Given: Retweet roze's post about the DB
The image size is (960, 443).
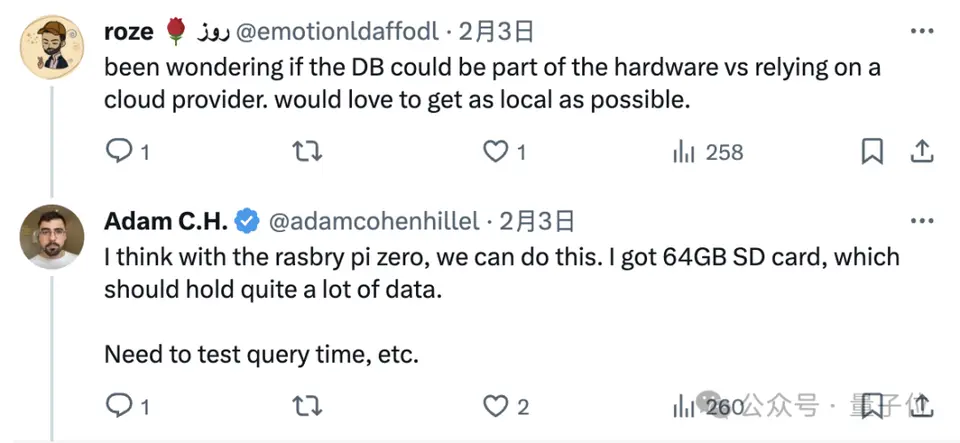Looking at the screenshot, I should 307,151.
